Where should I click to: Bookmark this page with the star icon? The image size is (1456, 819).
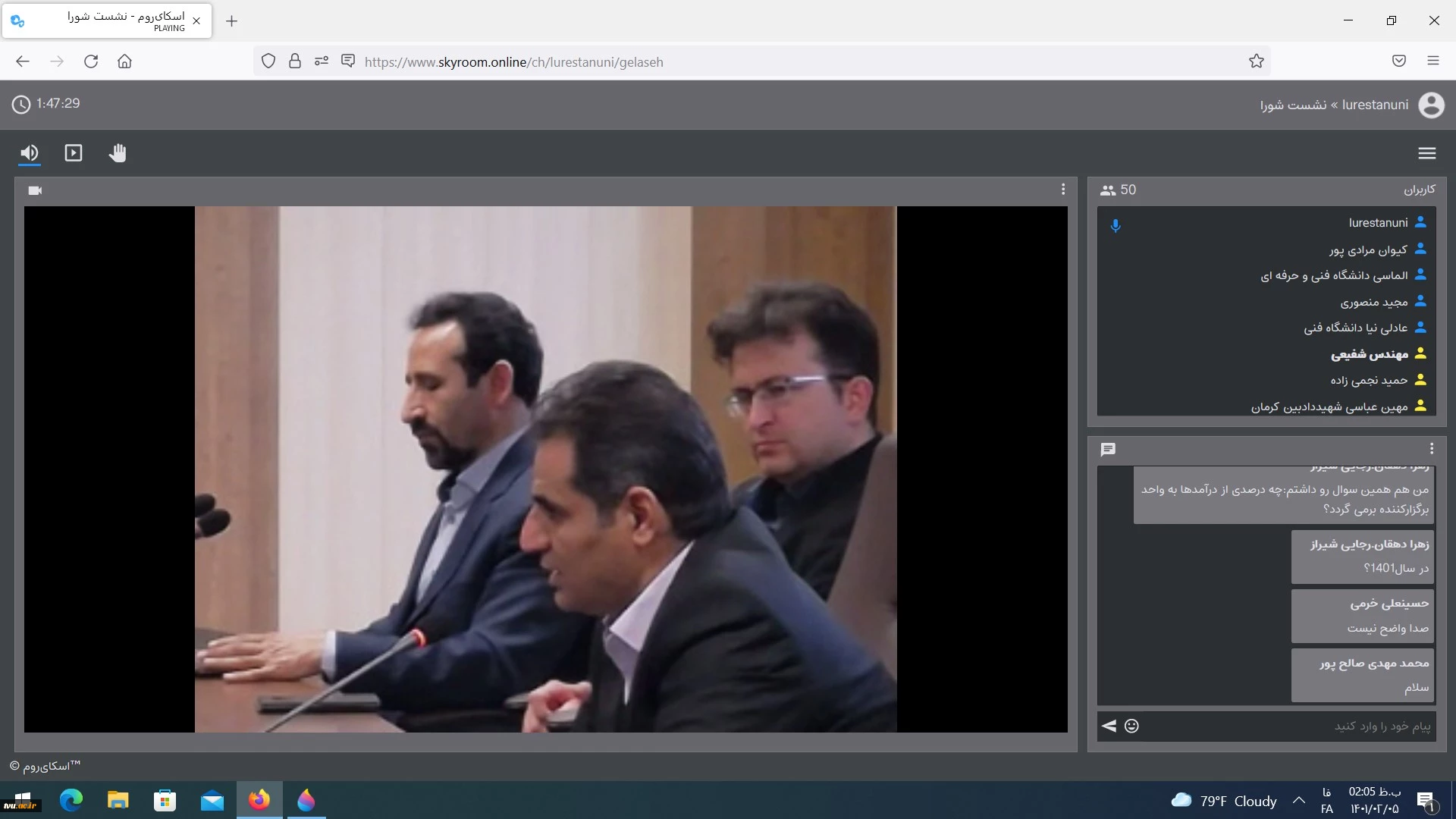(1257, 61)
